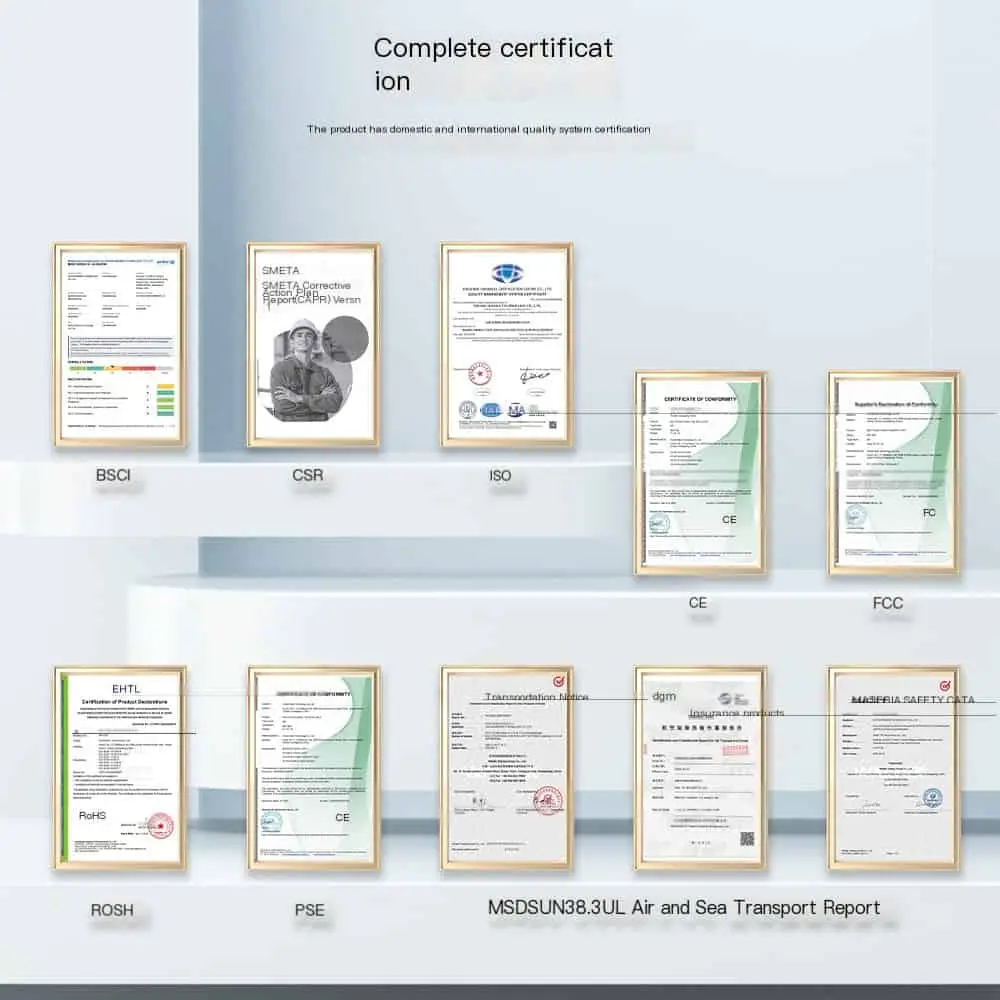Open the SMETA report certificate with worker photo
The image size is (1000, 1000).
(x=313, y=344)
